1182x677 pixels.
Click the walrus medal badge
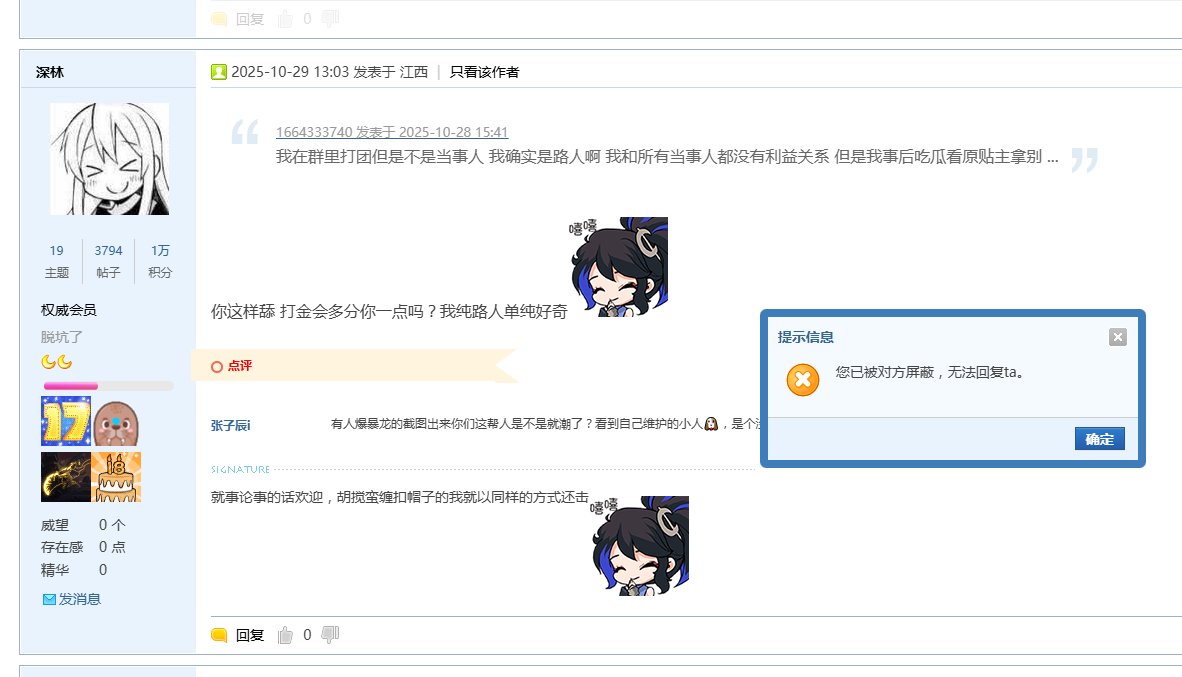pos(117,423)
